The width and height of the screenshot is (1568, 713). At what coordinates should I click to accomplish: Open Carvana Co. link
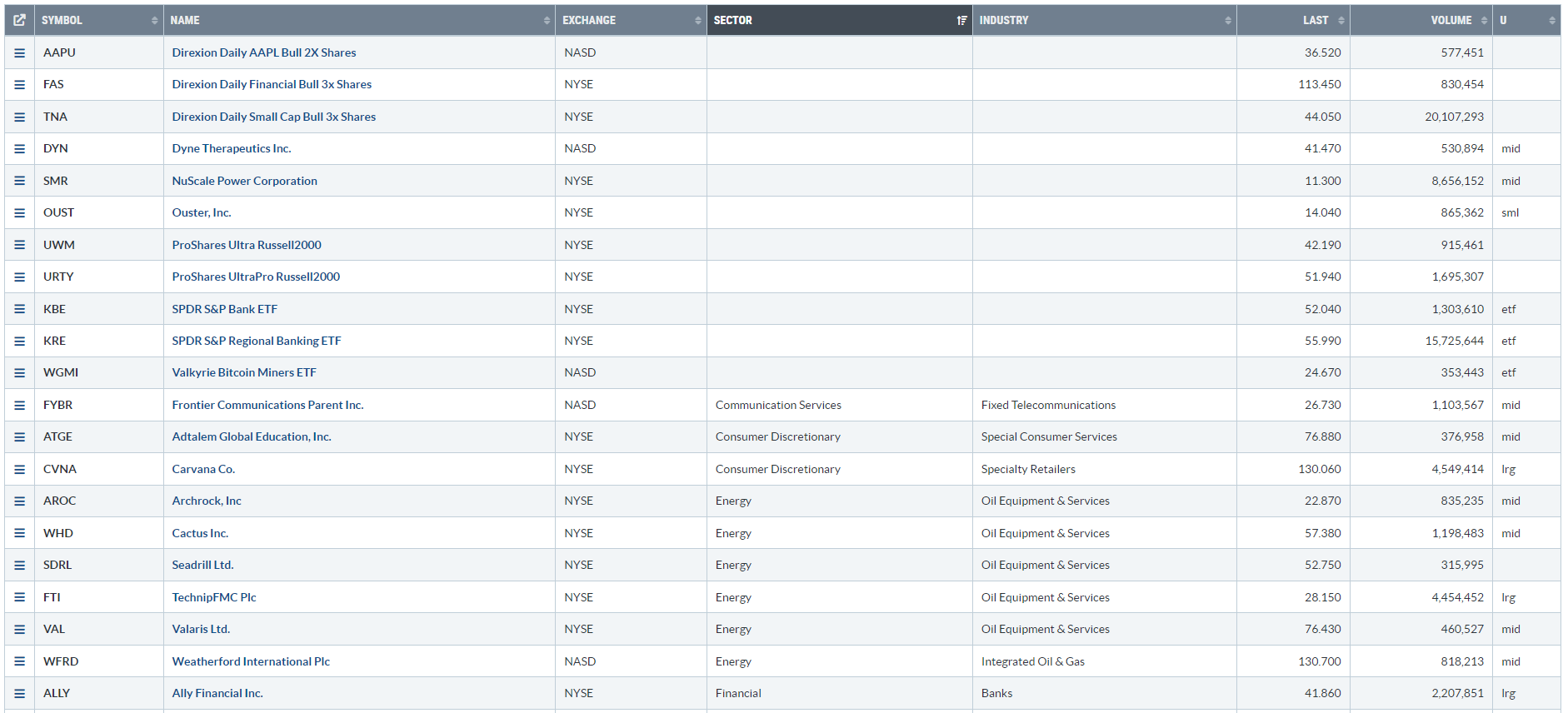[203, 469]
